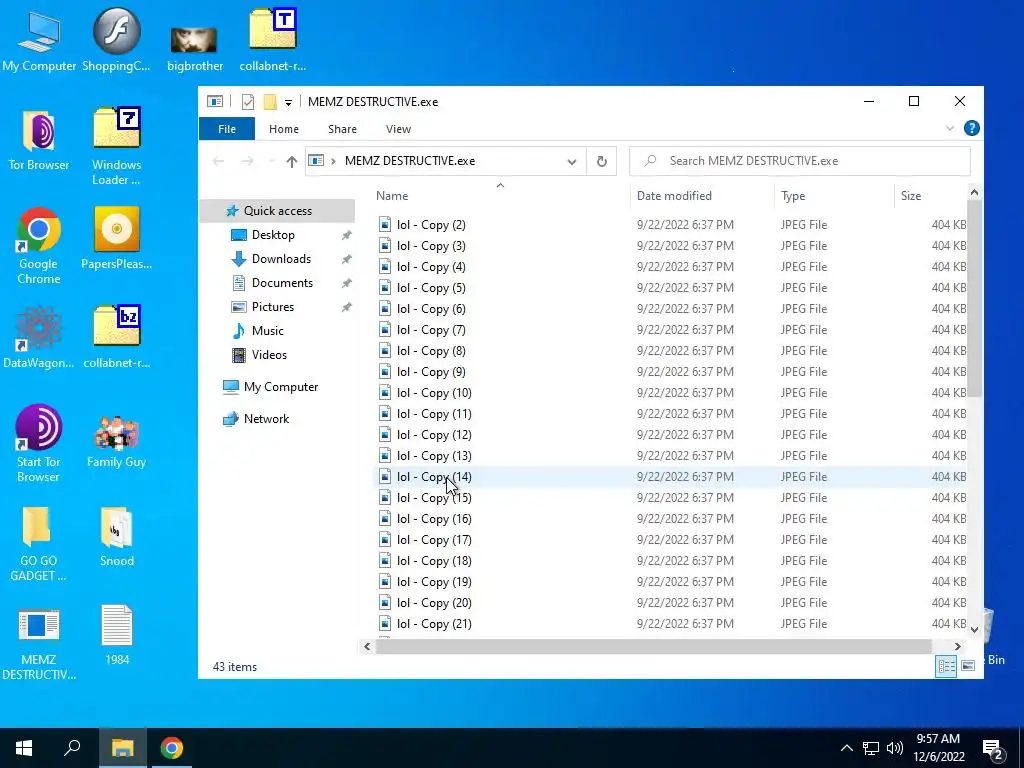The width and height of the screenshot is (1024, 768).
Task: Open taskbar clock showing 9:57 AM
Action: coord(938,748)
